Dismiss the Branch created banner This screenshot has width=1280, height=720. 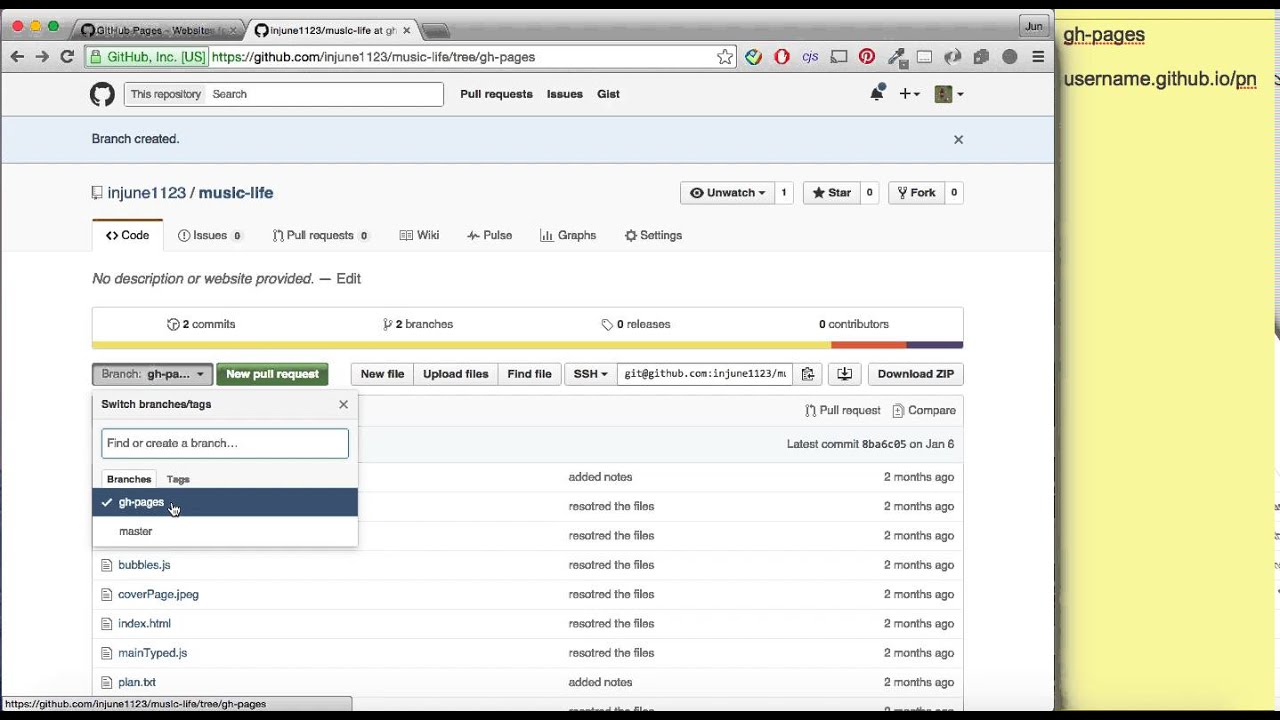[958, 139]
